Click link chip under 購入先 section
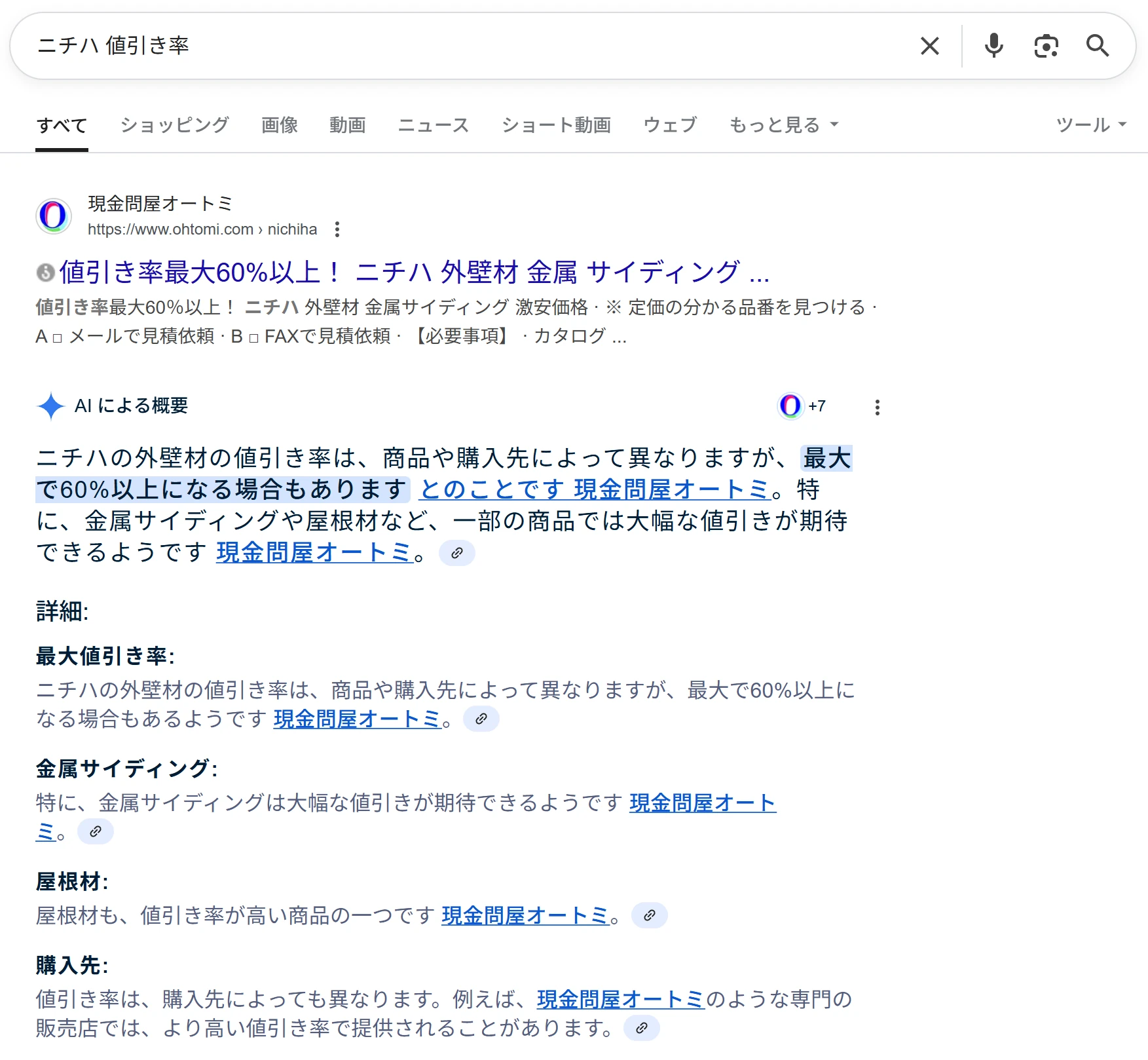Screen dimensions: 1148x1060 [642, 1028]
